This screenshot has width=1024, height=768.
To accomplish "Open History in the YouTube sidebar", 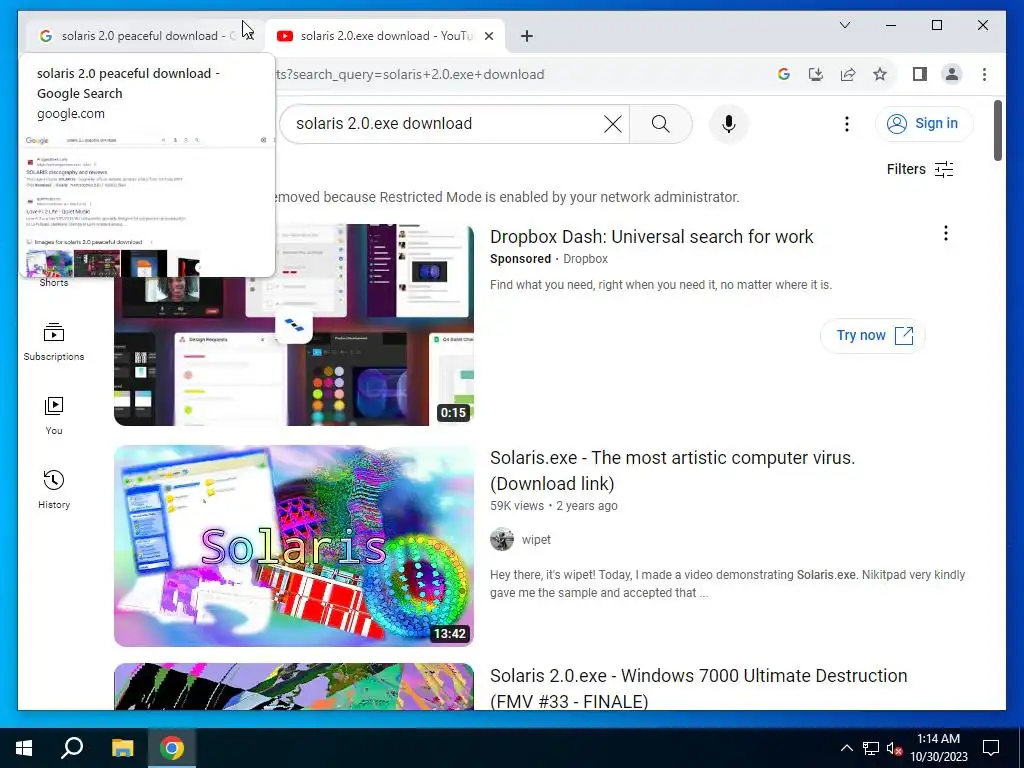I will (54, 489).
